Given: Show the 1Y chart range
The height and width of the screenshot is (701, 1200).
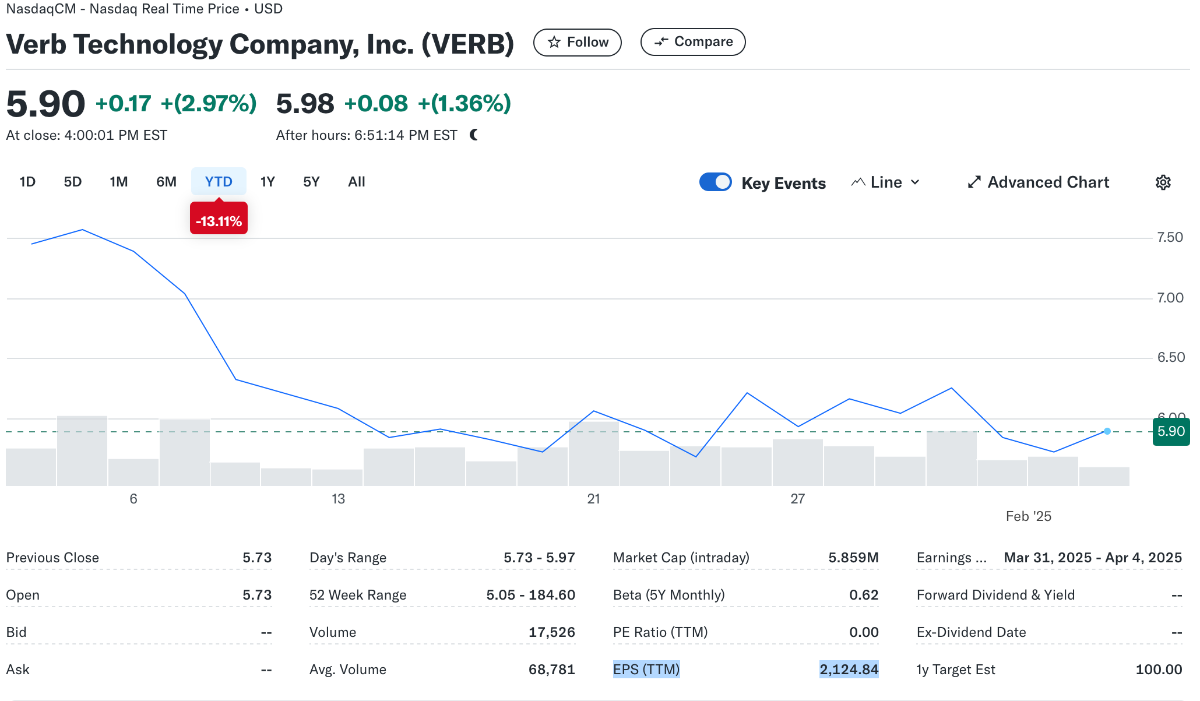Looking at the screenshot, I should pos(267,182).
